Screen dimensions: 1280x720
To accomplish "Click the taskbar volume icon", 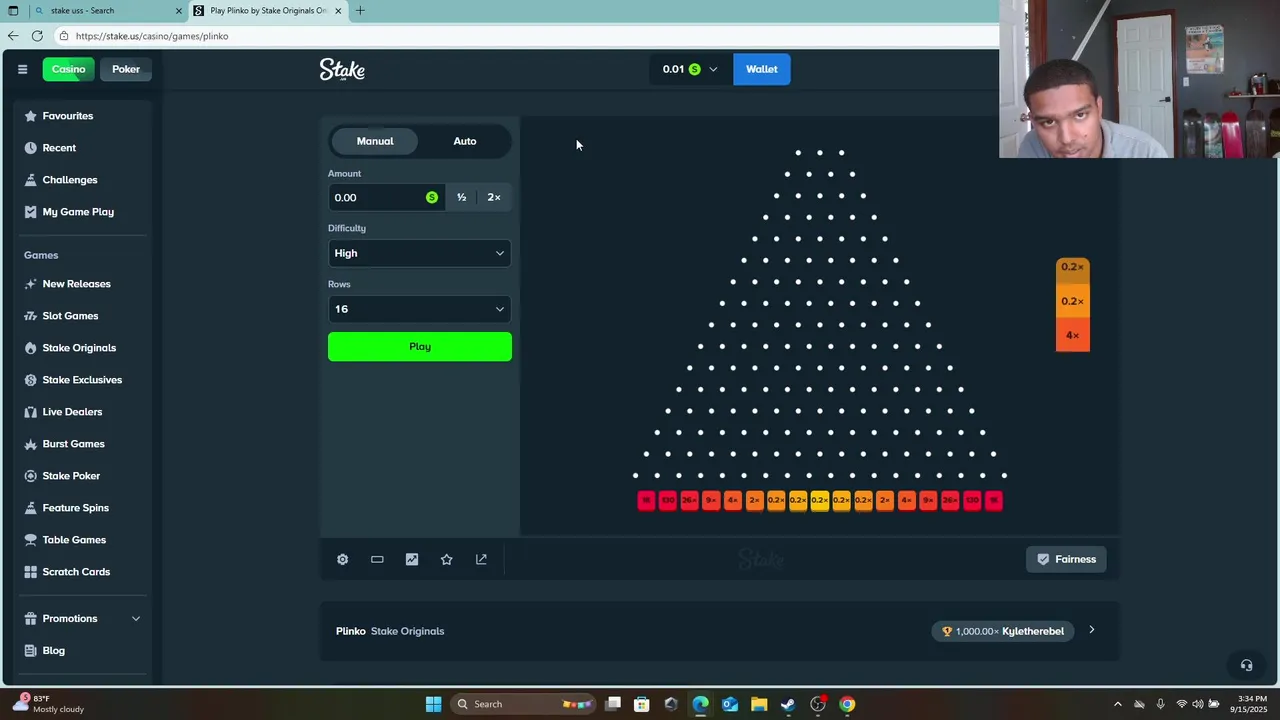I will point(1198,704).
